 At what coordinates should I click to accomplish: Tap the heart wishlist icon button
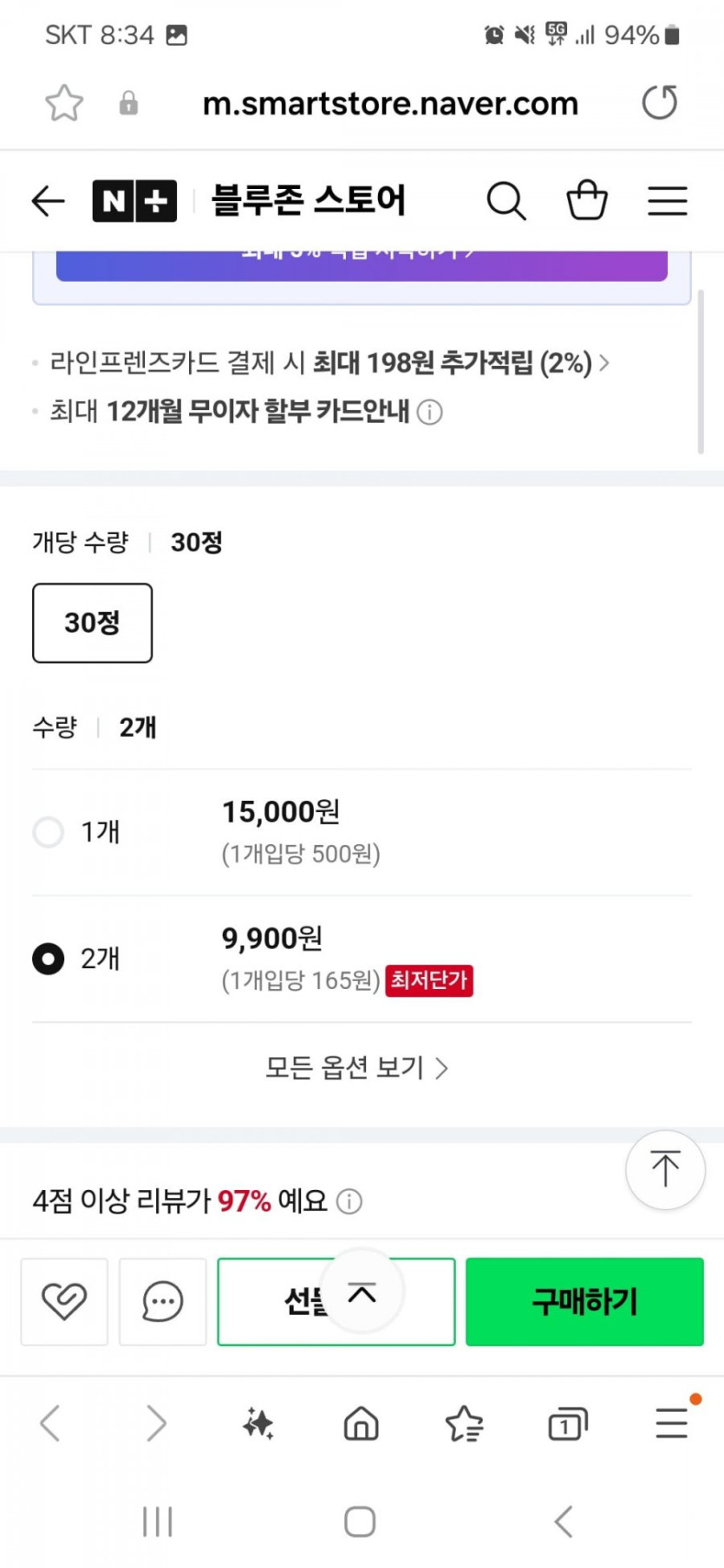[64, 1301]
